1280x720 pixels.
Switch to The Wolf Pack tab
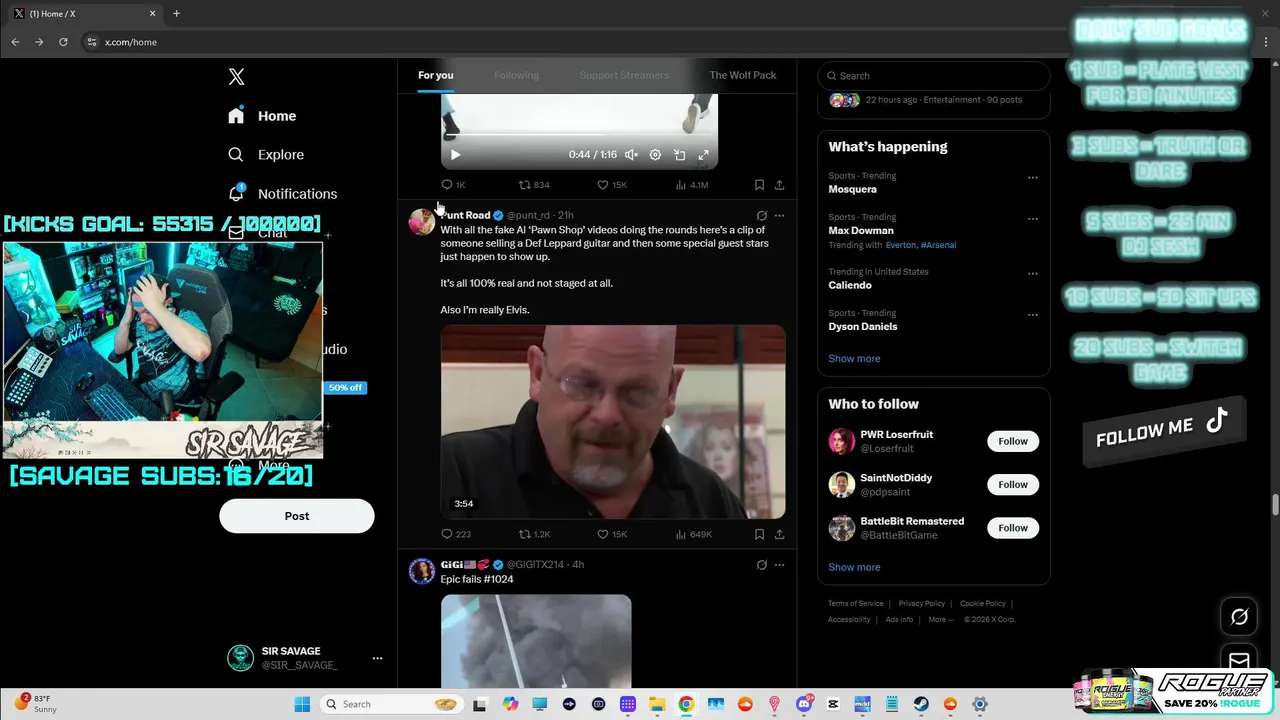click(743, 75)
